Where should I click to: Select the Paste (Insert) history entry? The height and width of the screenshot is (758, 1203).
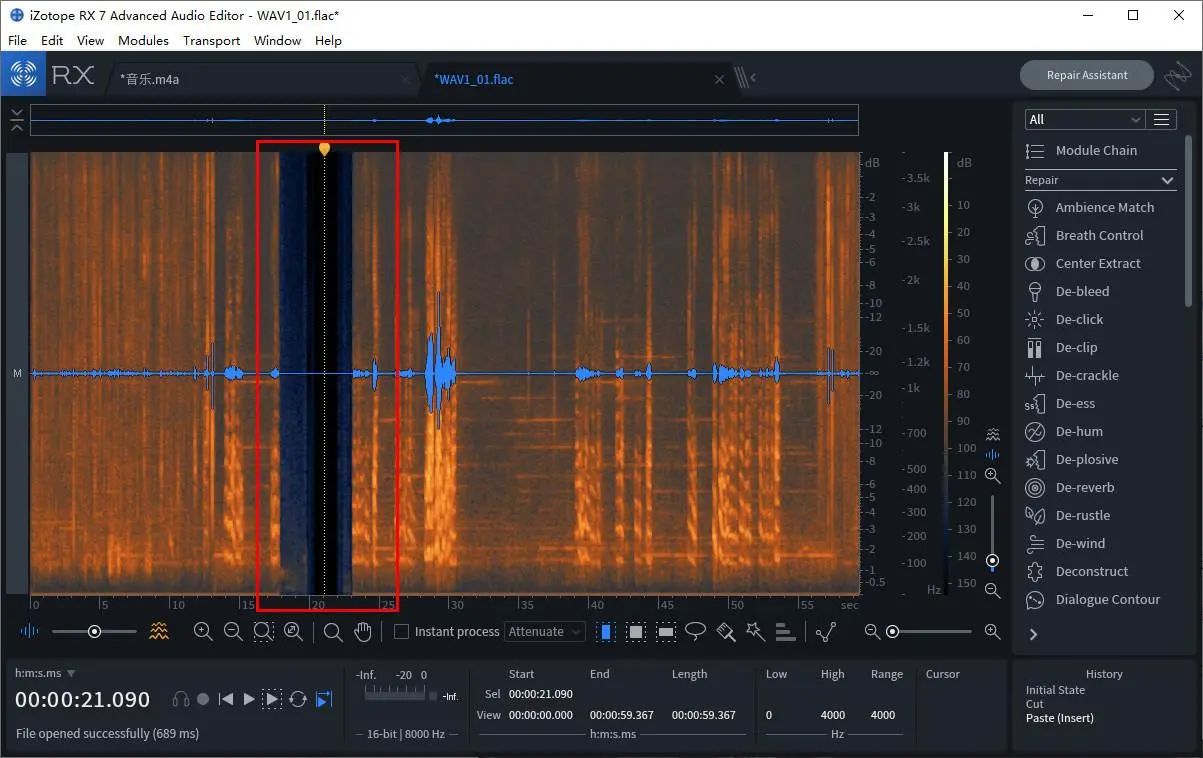[x=1059, y=718]
